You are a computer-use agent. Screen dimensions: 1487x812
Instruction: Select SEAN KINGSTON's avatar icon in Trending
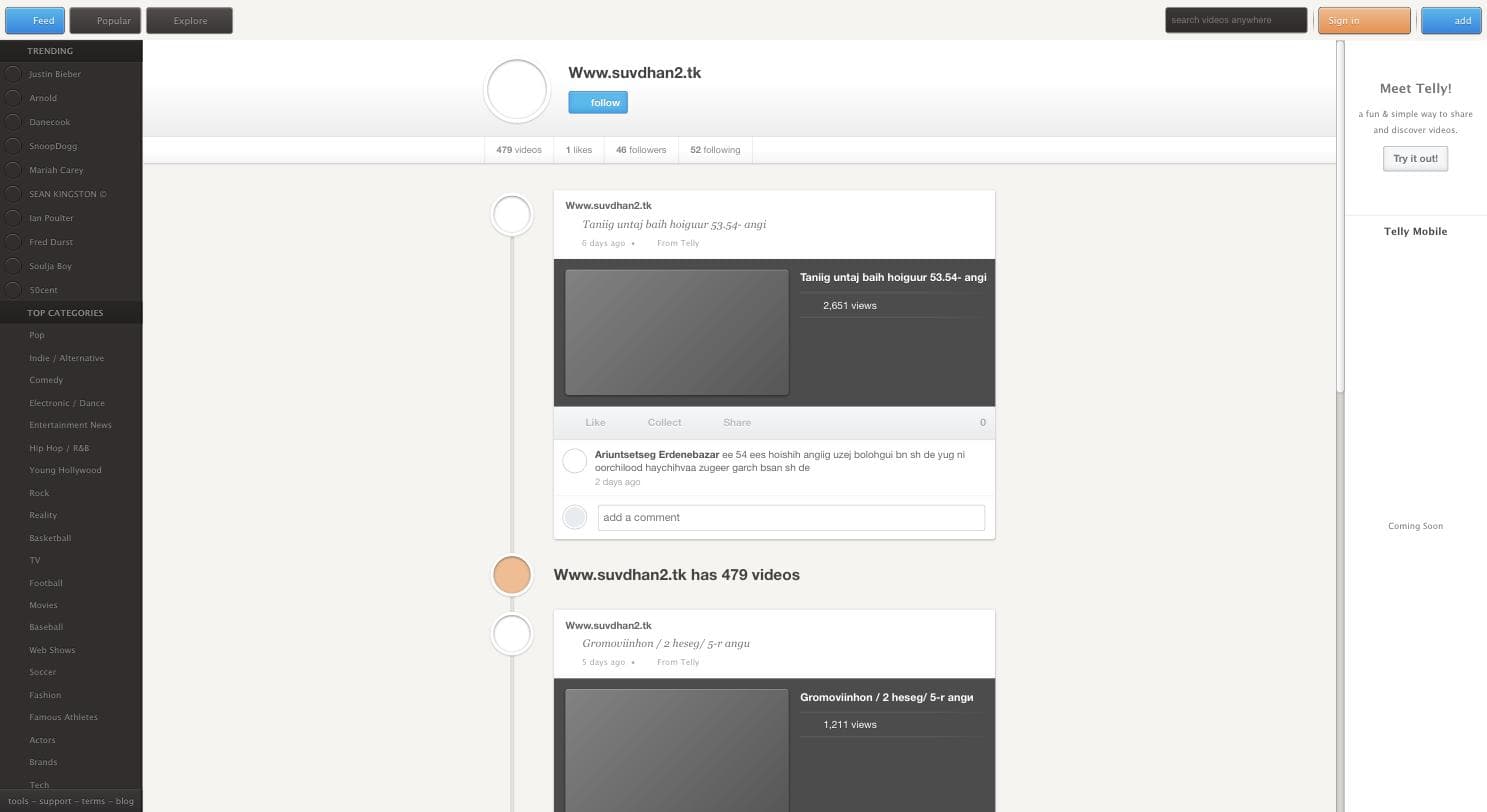coord(13,194)
